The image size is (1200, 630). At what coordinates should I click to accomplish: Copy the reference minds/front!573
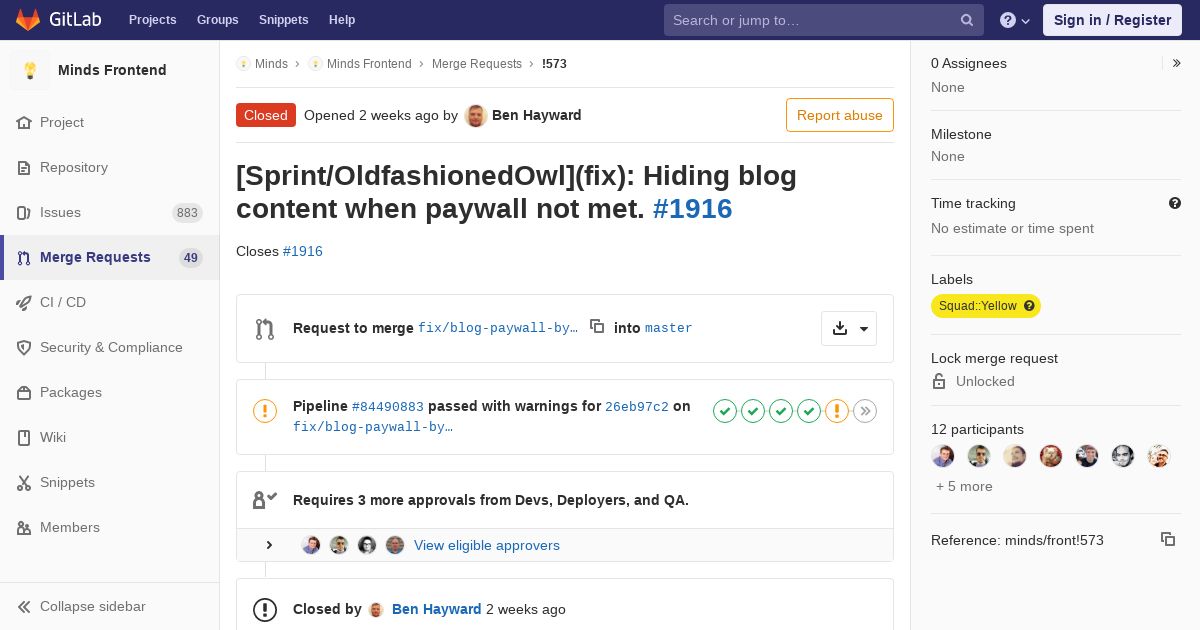tap(1168, 539)
